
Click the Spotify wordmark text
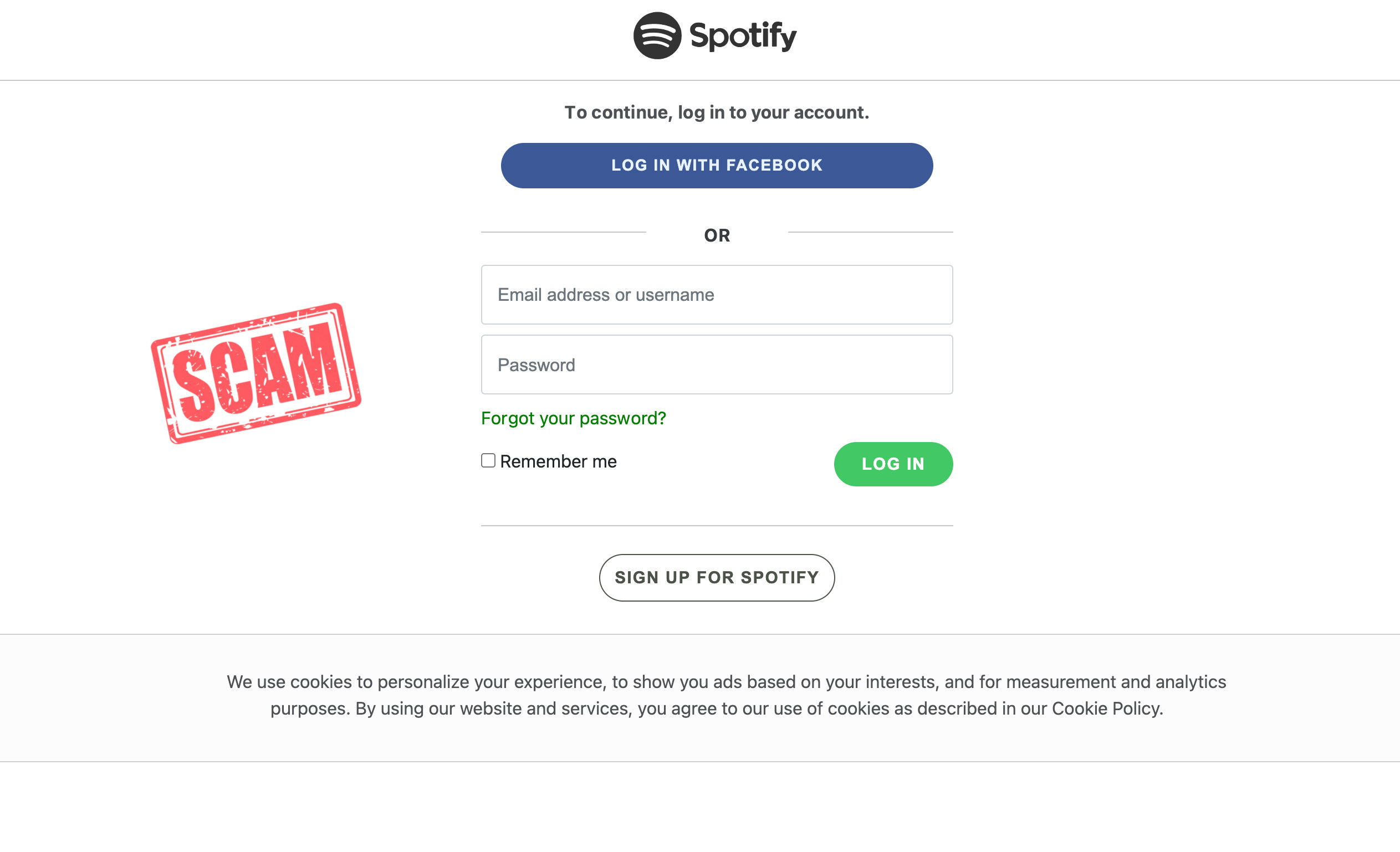(743, 37)
